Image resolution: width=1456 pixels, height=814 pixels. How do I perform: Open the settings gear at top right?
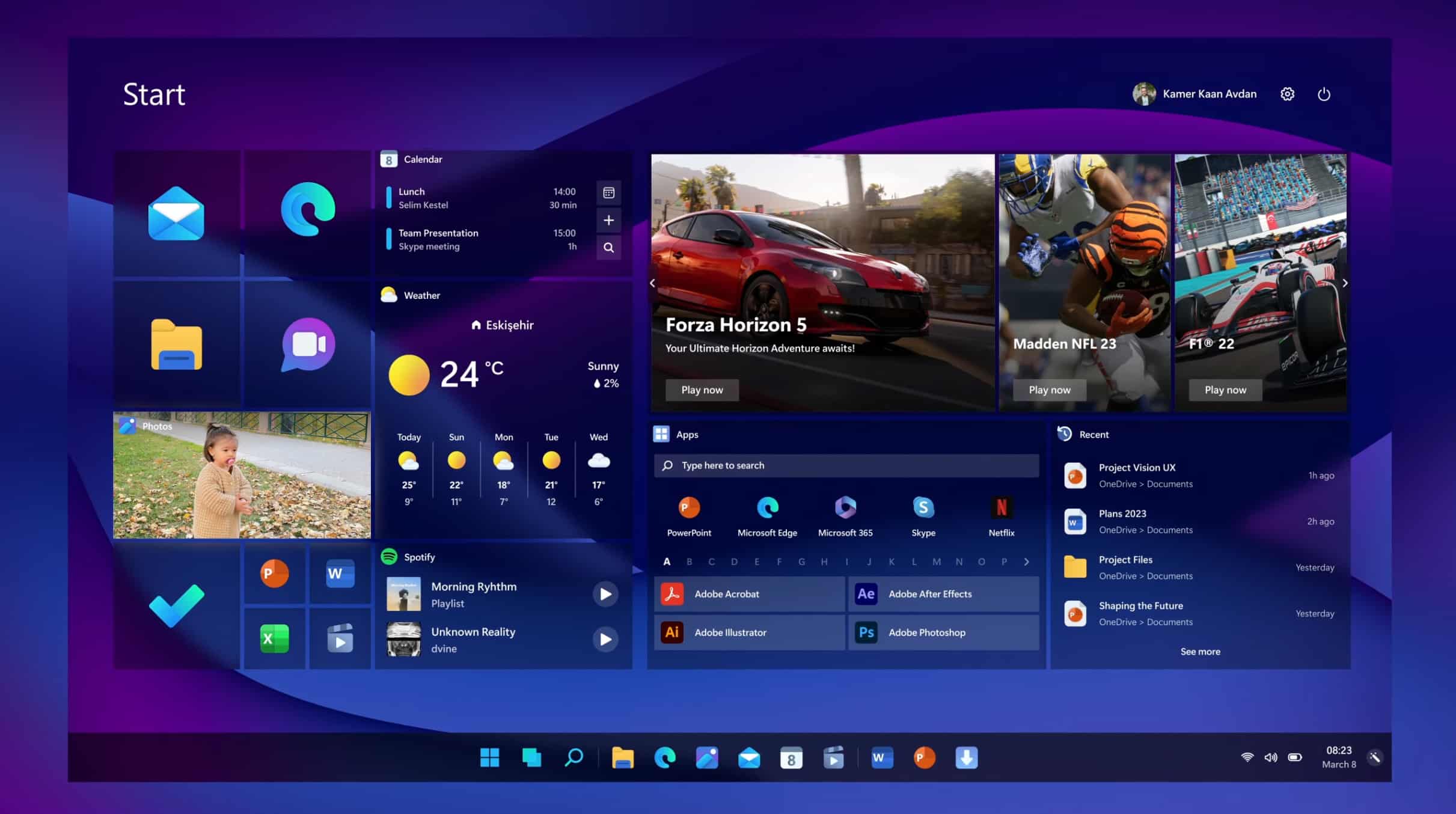tap(1287, 94)
